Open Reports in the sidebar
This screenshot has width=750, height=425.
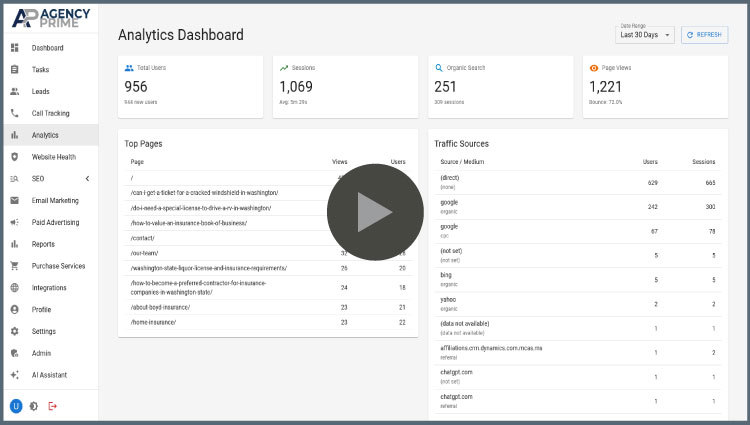(43, 244)
